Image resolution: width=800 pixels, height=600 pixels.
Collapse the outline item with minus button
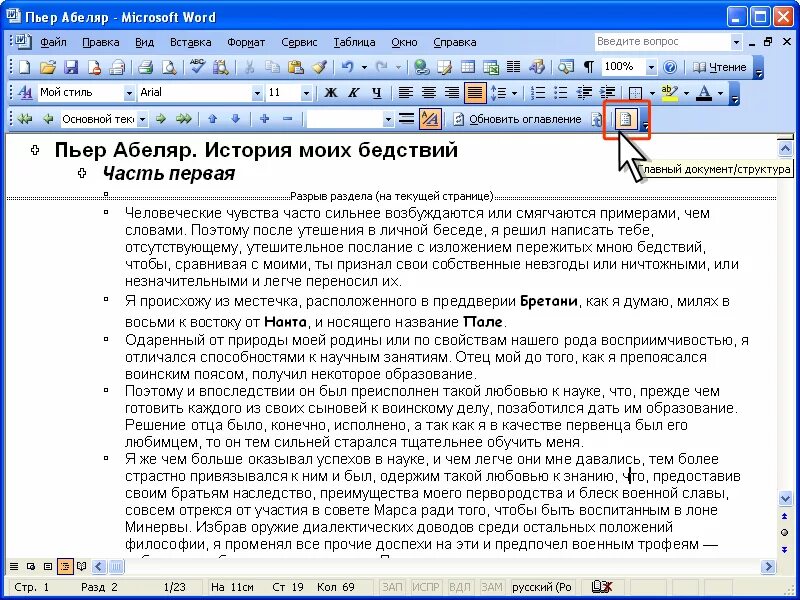[288, 119]
